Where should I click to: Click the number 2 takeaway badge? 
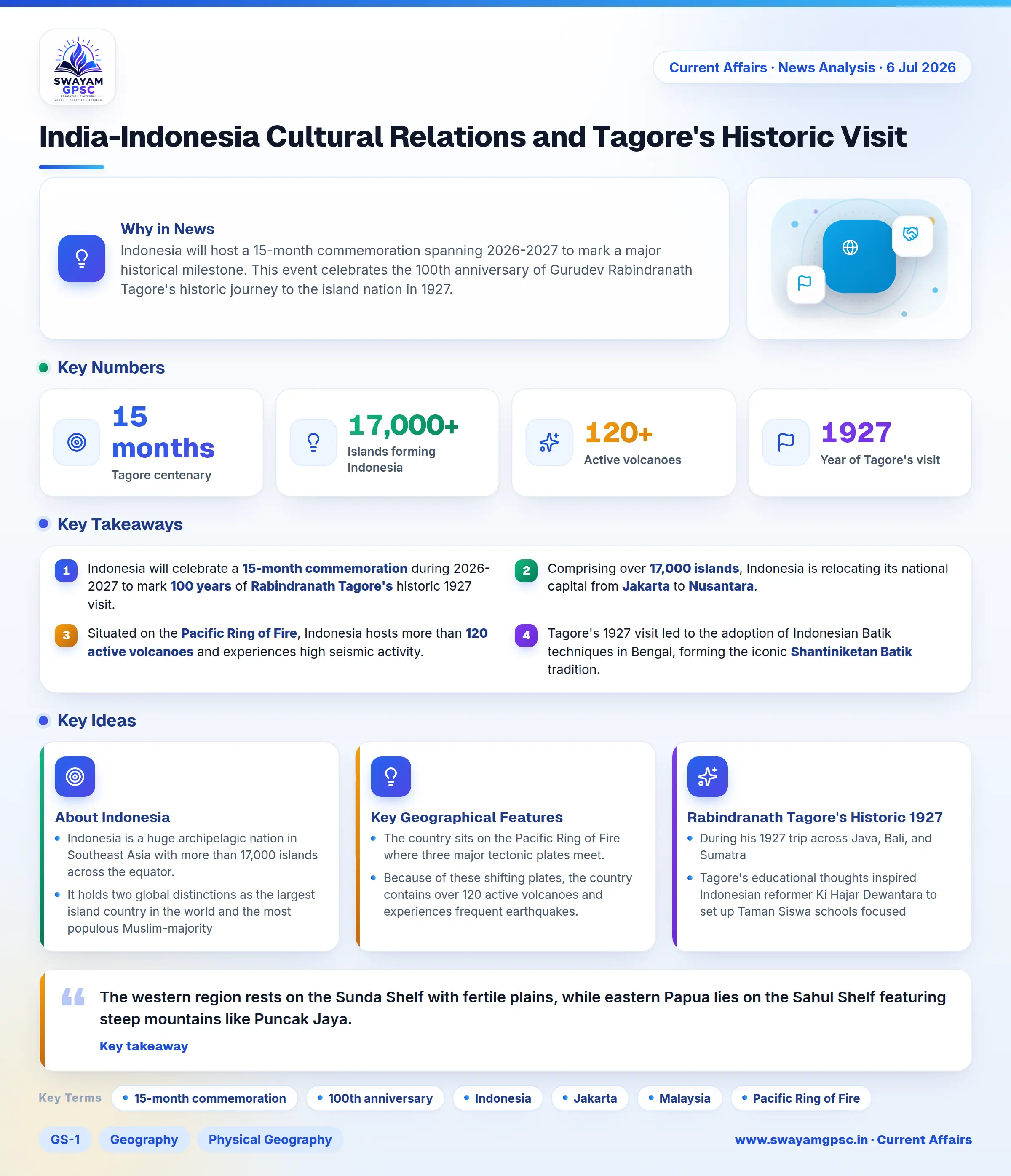tap(526, 570)
